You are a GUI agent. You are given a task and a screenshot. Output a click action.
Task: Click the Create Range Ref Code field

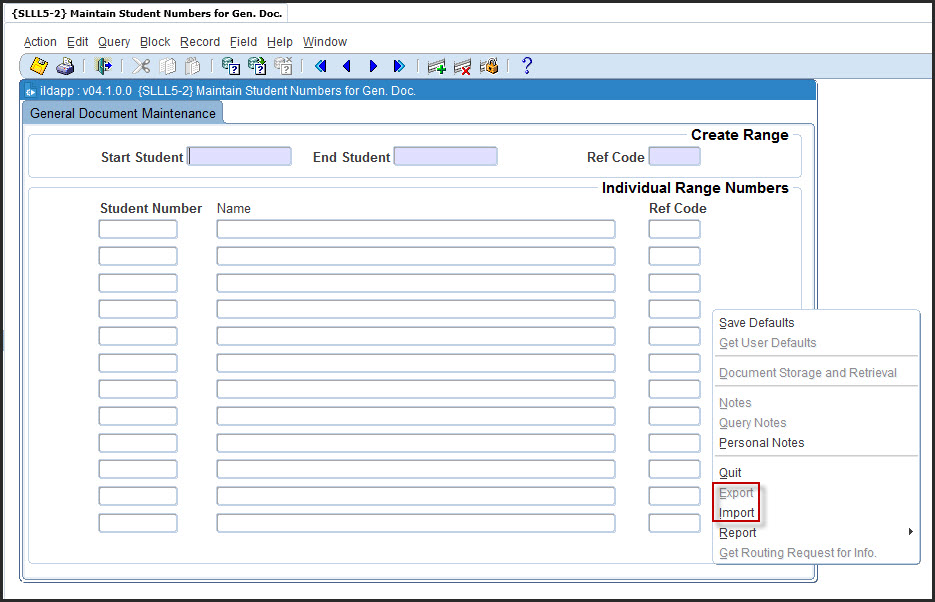point(674,157)
